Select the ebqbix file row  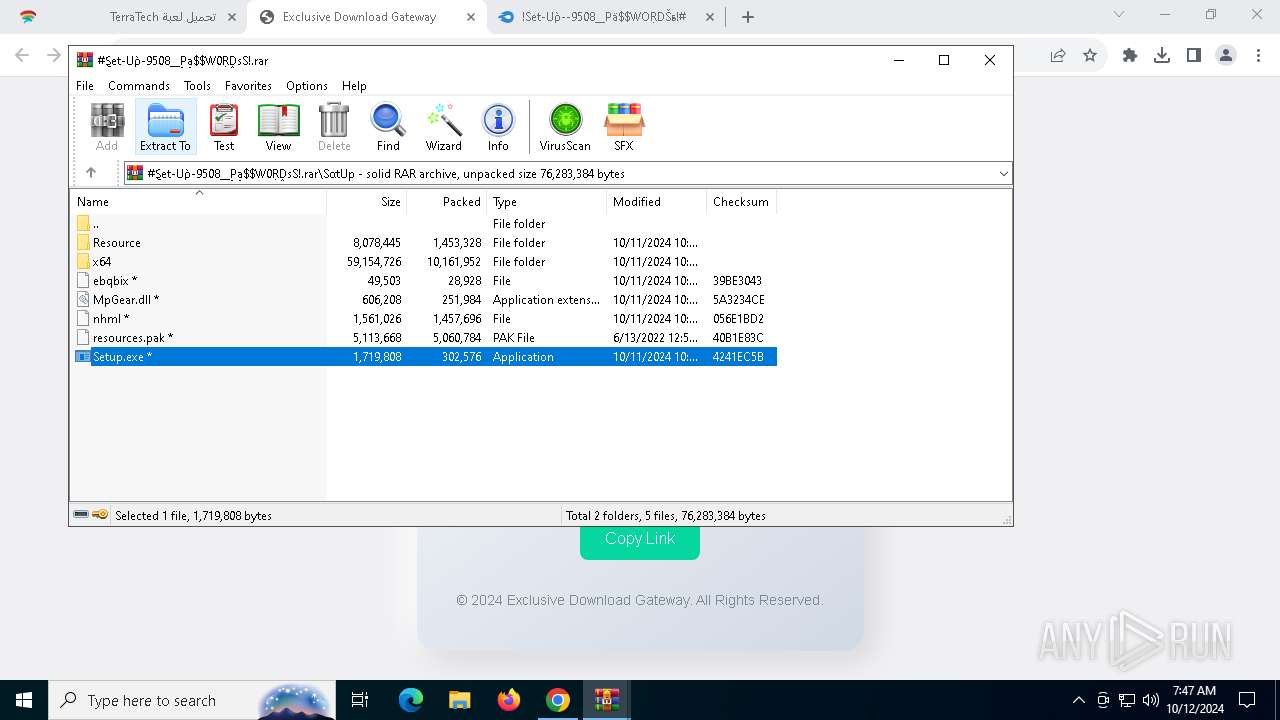coord(425,280)
